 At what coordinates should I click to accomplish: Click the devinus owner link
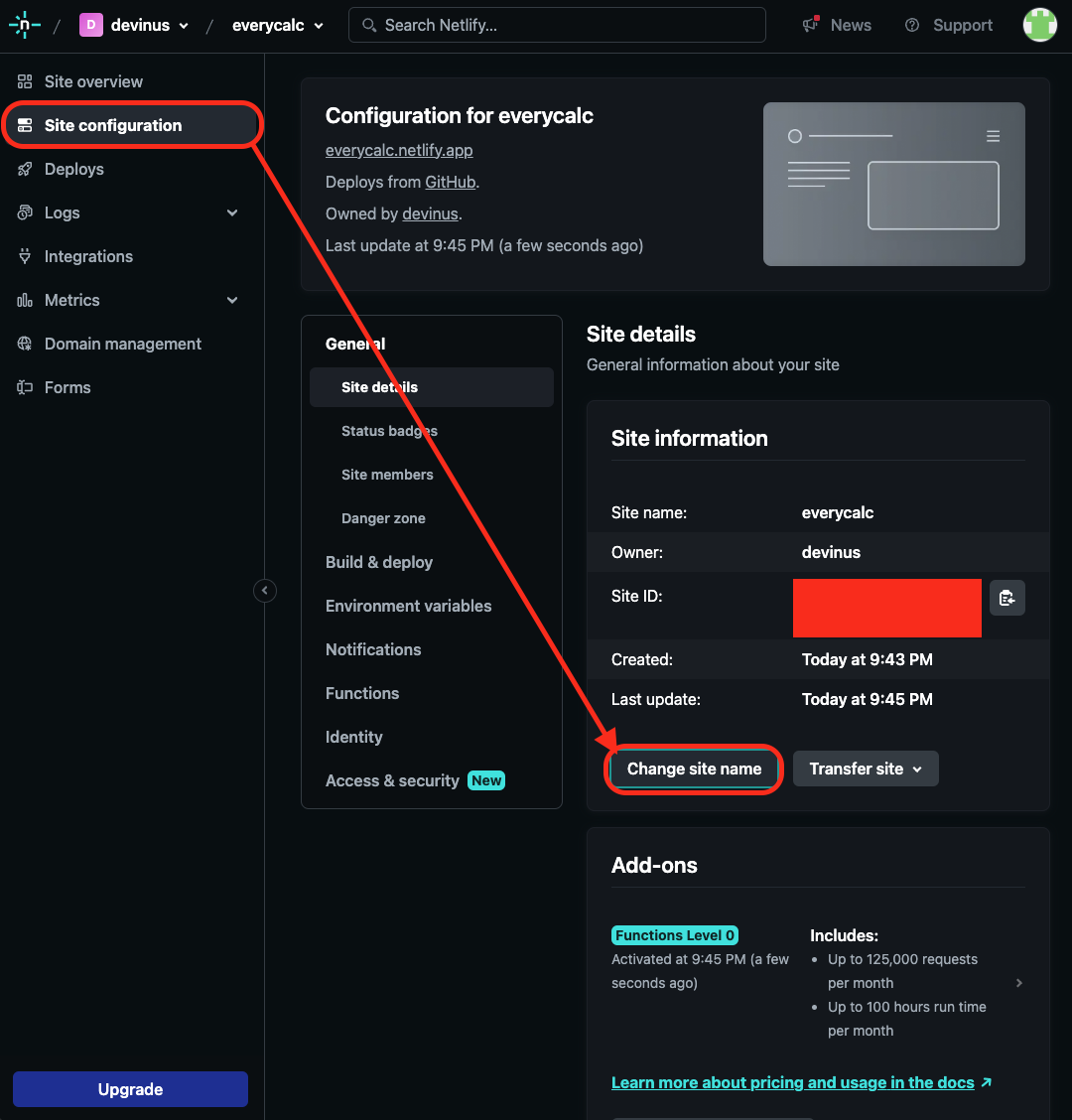coord(430,213)
